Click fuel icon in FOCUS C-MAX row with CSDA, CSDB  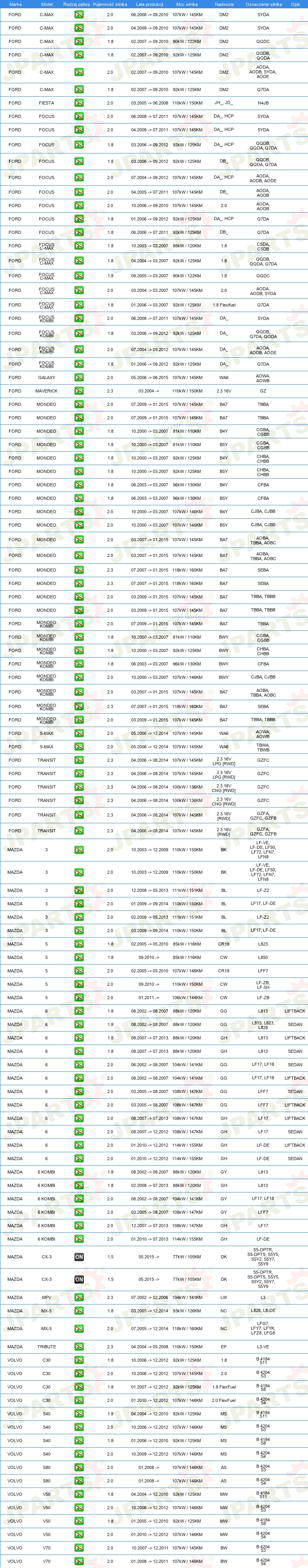click(x=79, y=246)
